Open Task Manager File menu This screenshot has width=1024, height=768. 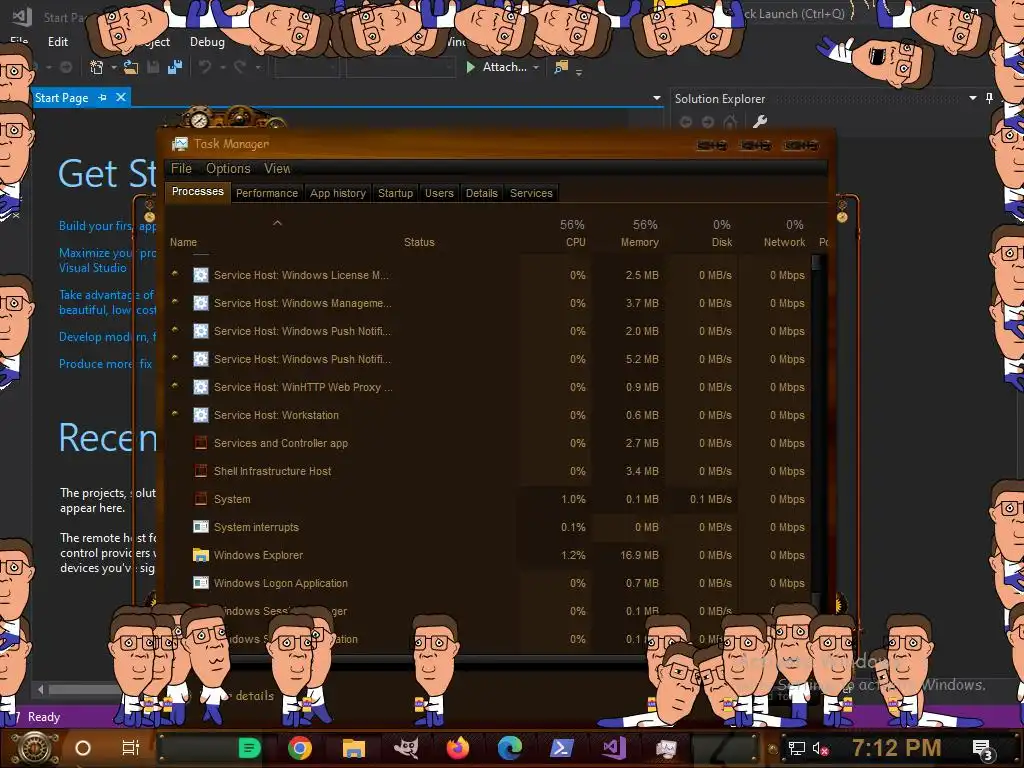[182, 168]
